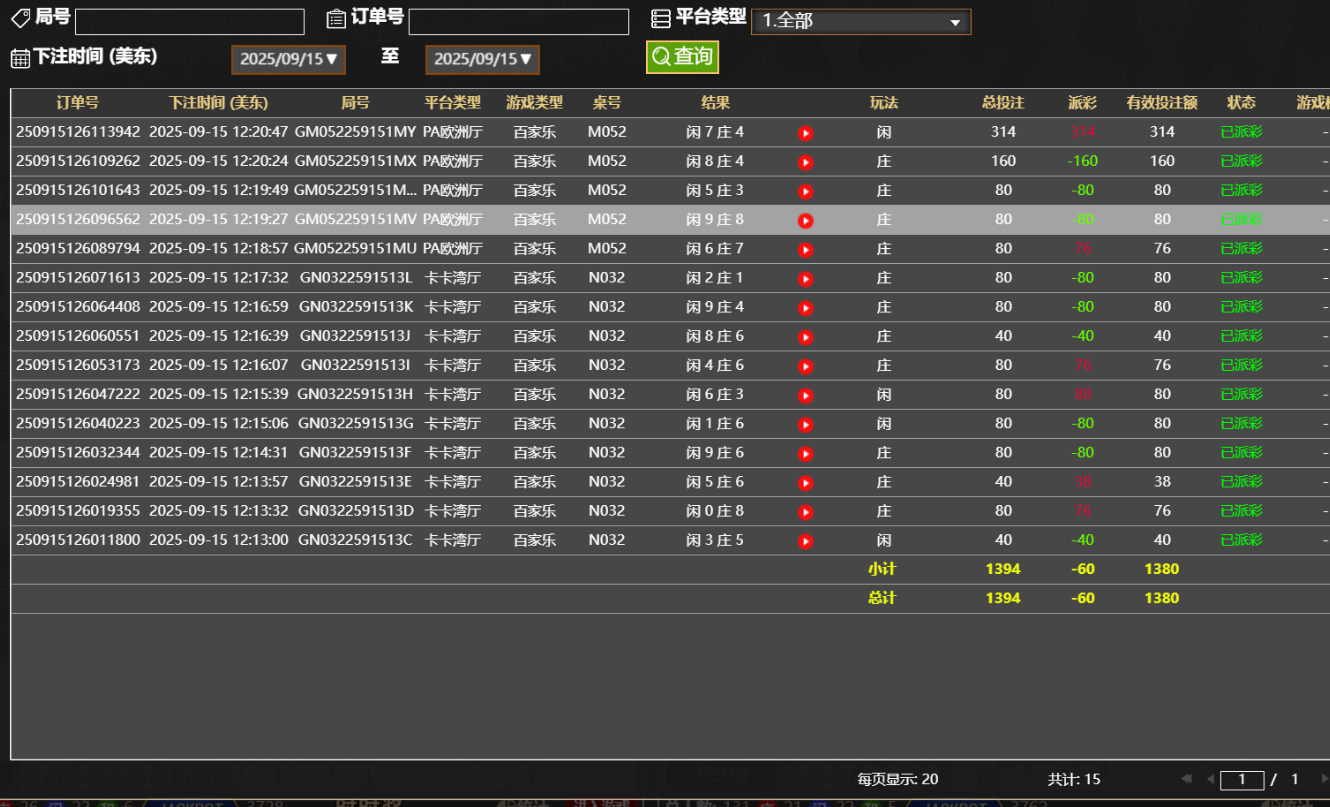Screen dimensions: 1330x807
Task: Click the 查询 search button
Action: tap(682, 57)
